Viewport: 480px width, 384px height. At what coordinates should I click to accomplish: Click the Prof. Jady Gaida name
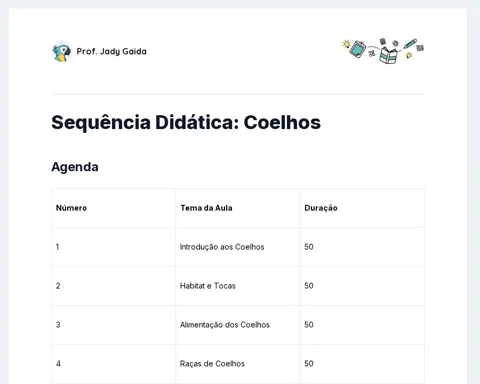coord(112,51)
